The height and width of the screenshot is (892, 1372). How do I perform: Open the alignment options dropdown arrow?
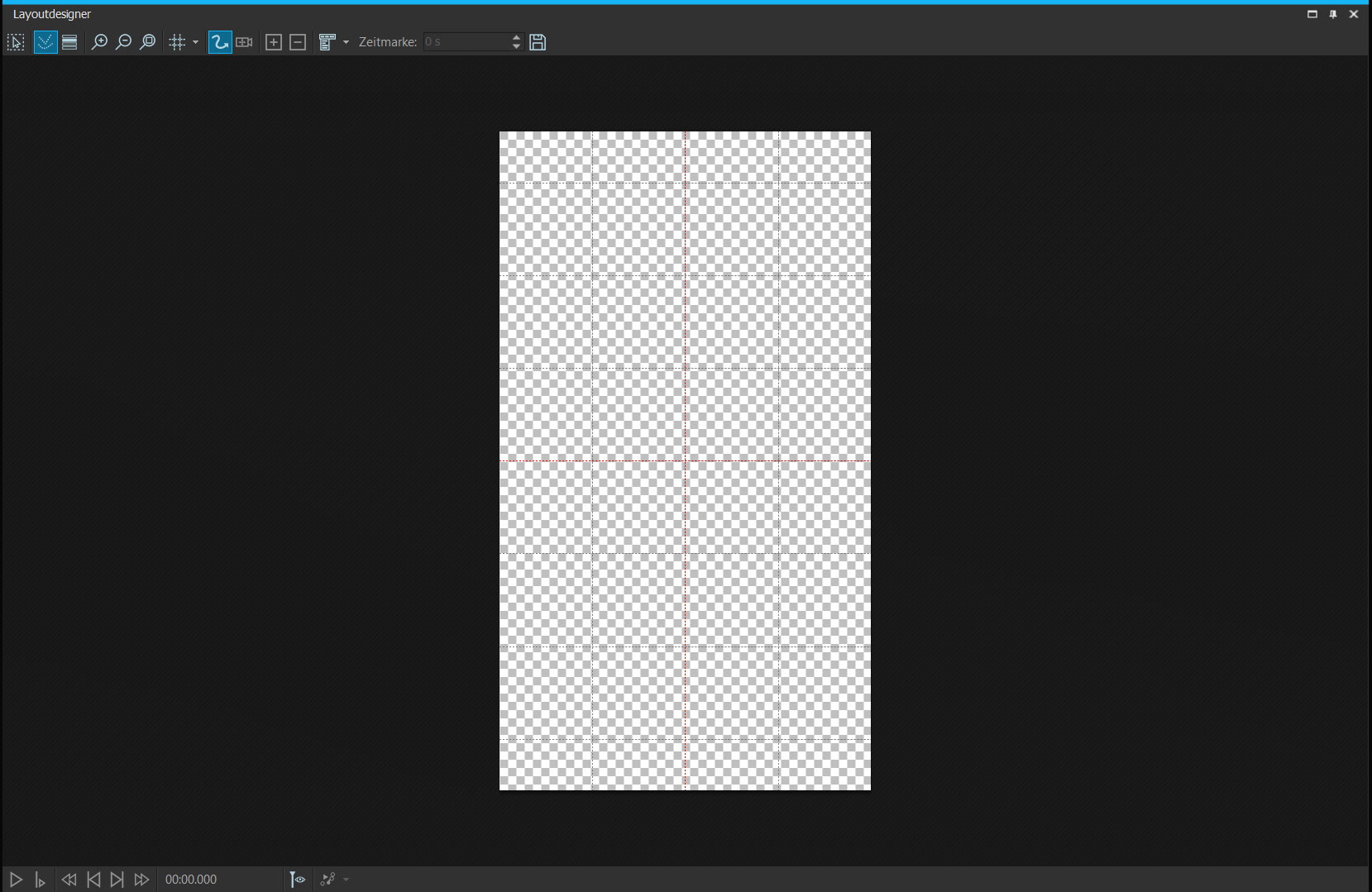click(x=346, y=42)
